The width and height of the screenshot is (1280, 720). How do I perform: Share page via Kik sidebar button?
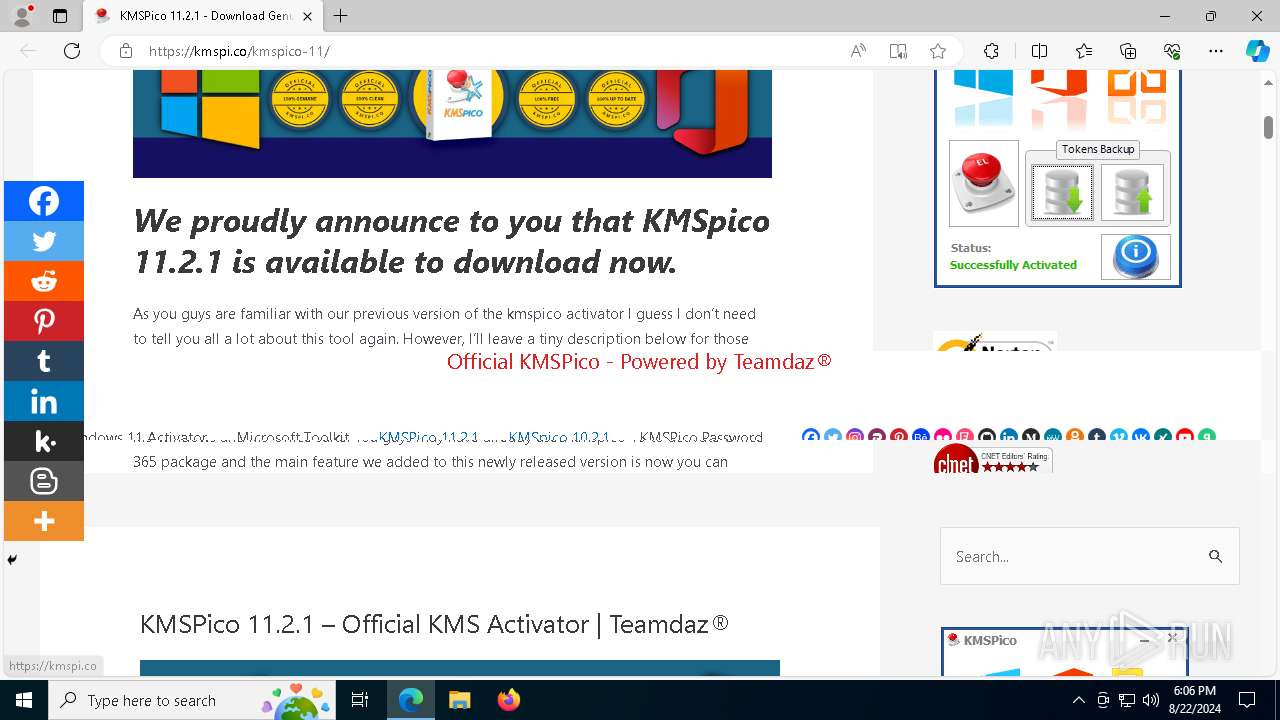click(44, 441)
